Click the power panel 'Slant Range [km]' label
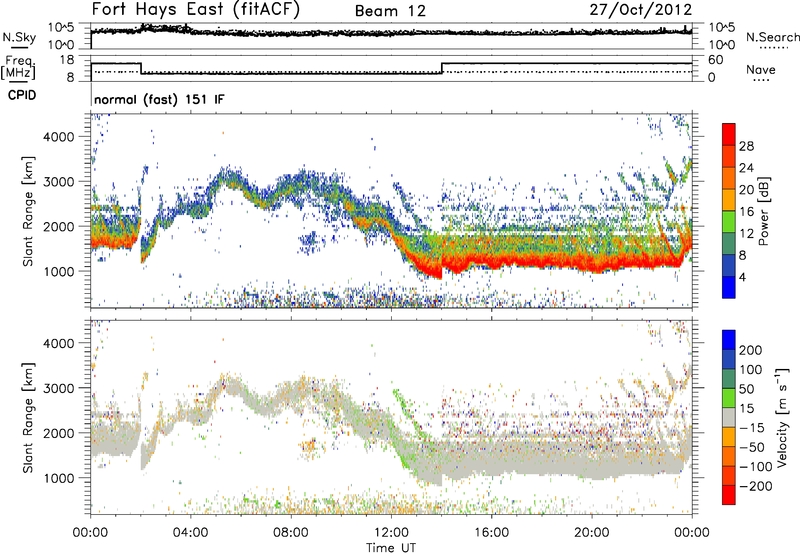 tap(28, 211)
